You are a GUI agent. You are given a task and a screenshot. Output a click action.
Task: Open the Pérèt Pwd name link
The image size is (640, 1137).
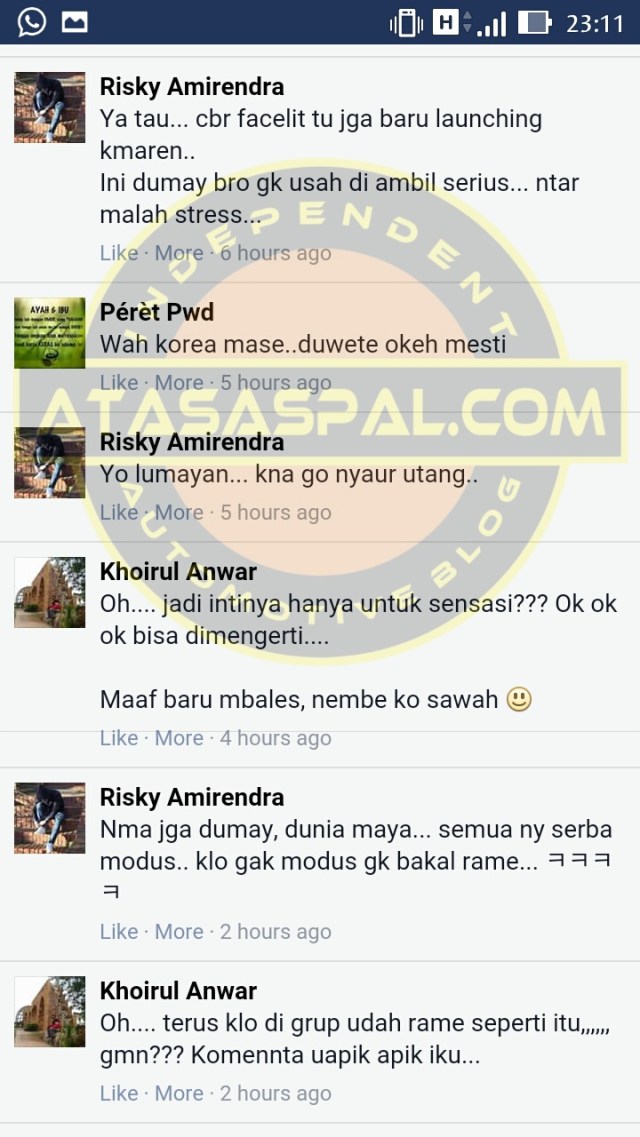click(157, 313)
